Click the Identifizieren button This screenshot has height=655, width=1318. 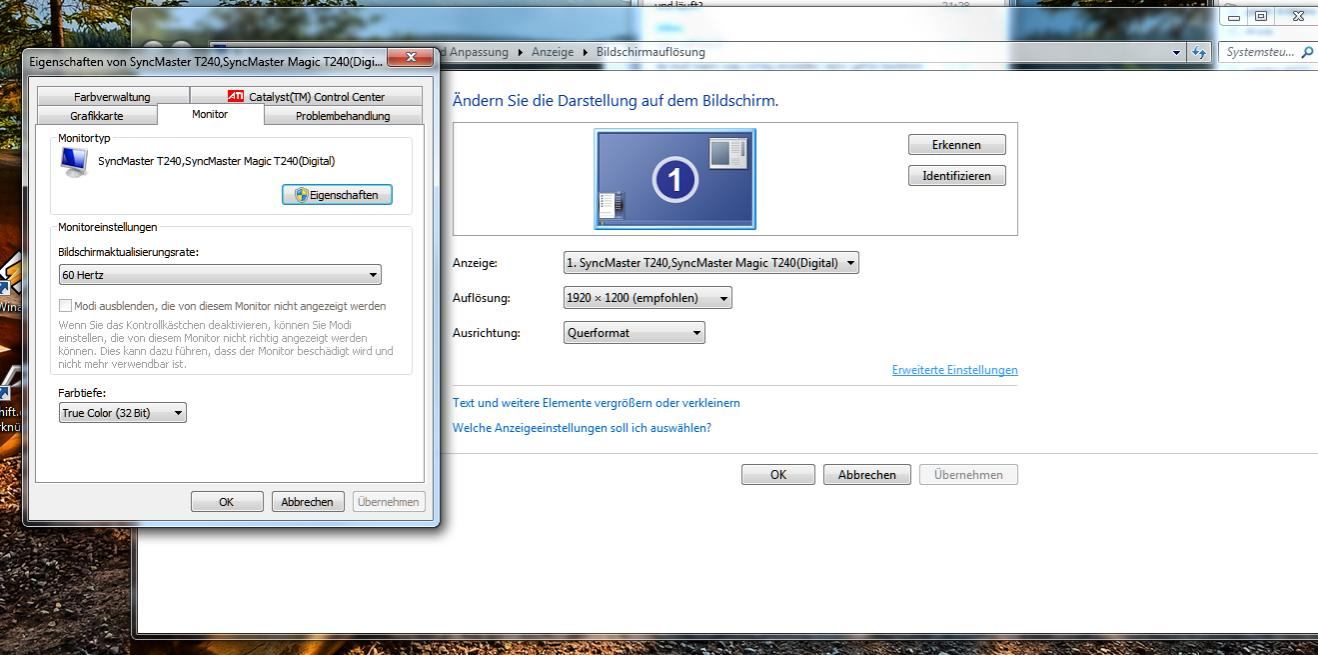(957, 176)
